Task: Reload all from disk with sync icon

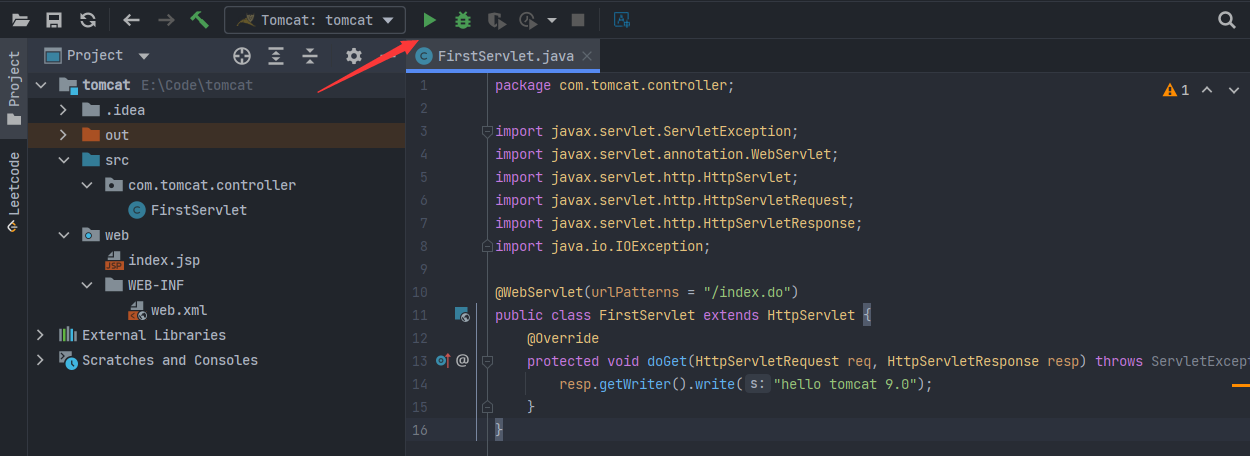Action: (x=88, y=19)
